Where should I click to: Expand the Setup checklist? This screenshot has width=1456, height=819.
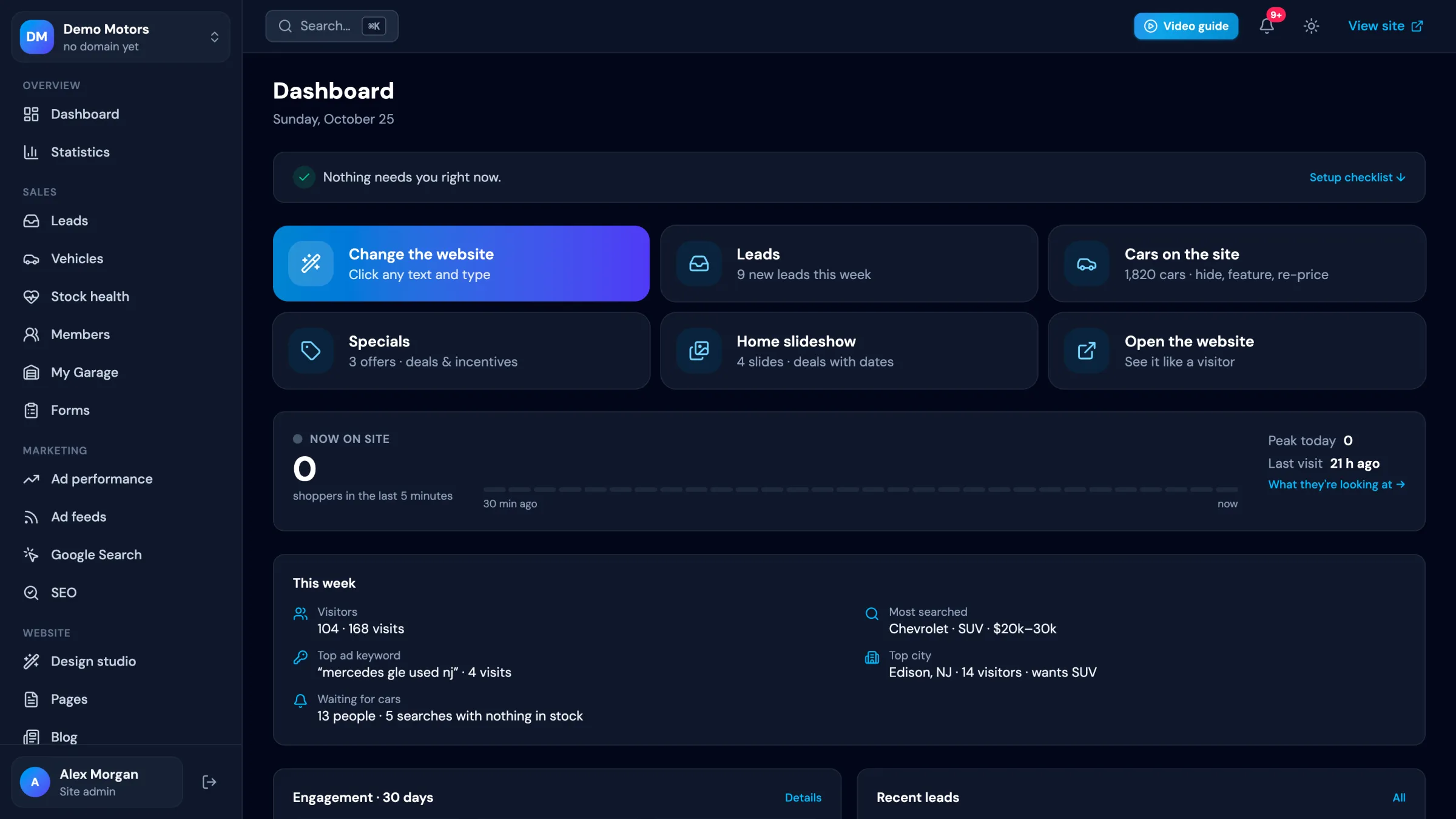click(x=1357, y=177)
